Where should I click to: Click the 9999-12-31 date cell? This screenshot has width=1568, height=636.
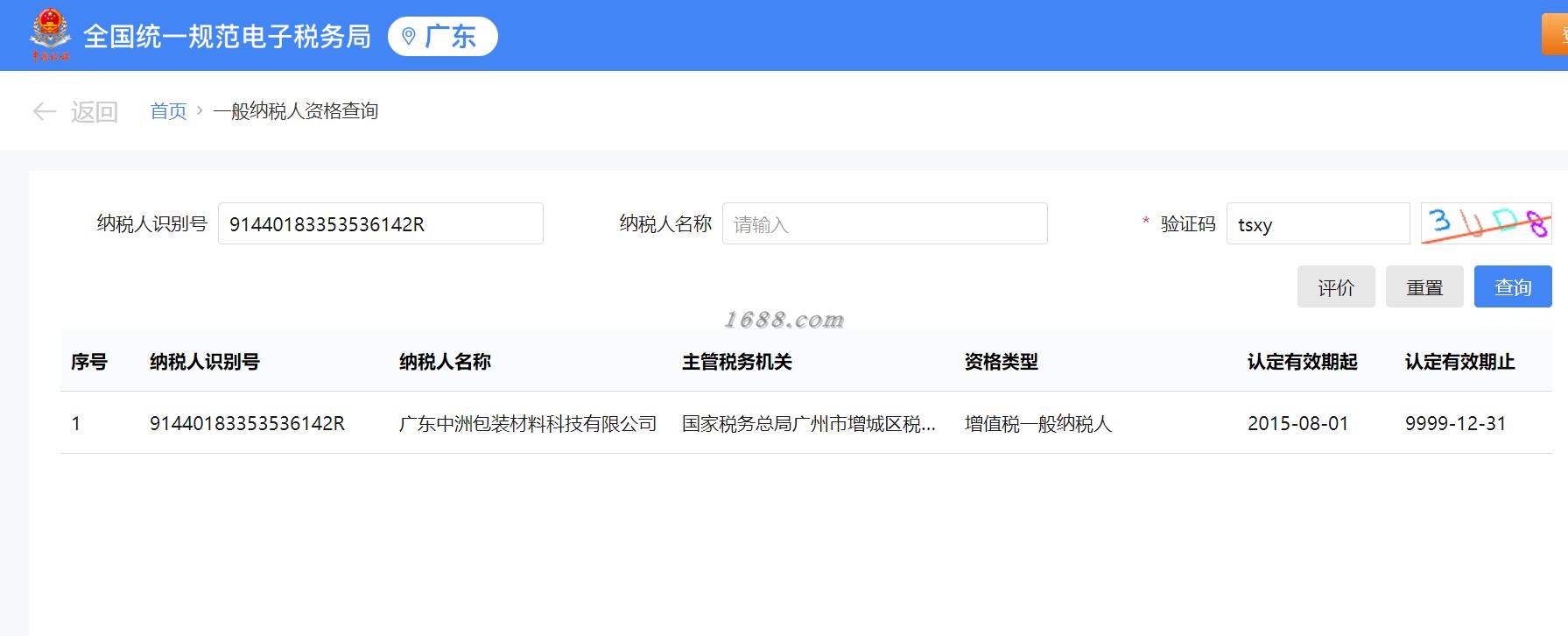coord(1455,423)
